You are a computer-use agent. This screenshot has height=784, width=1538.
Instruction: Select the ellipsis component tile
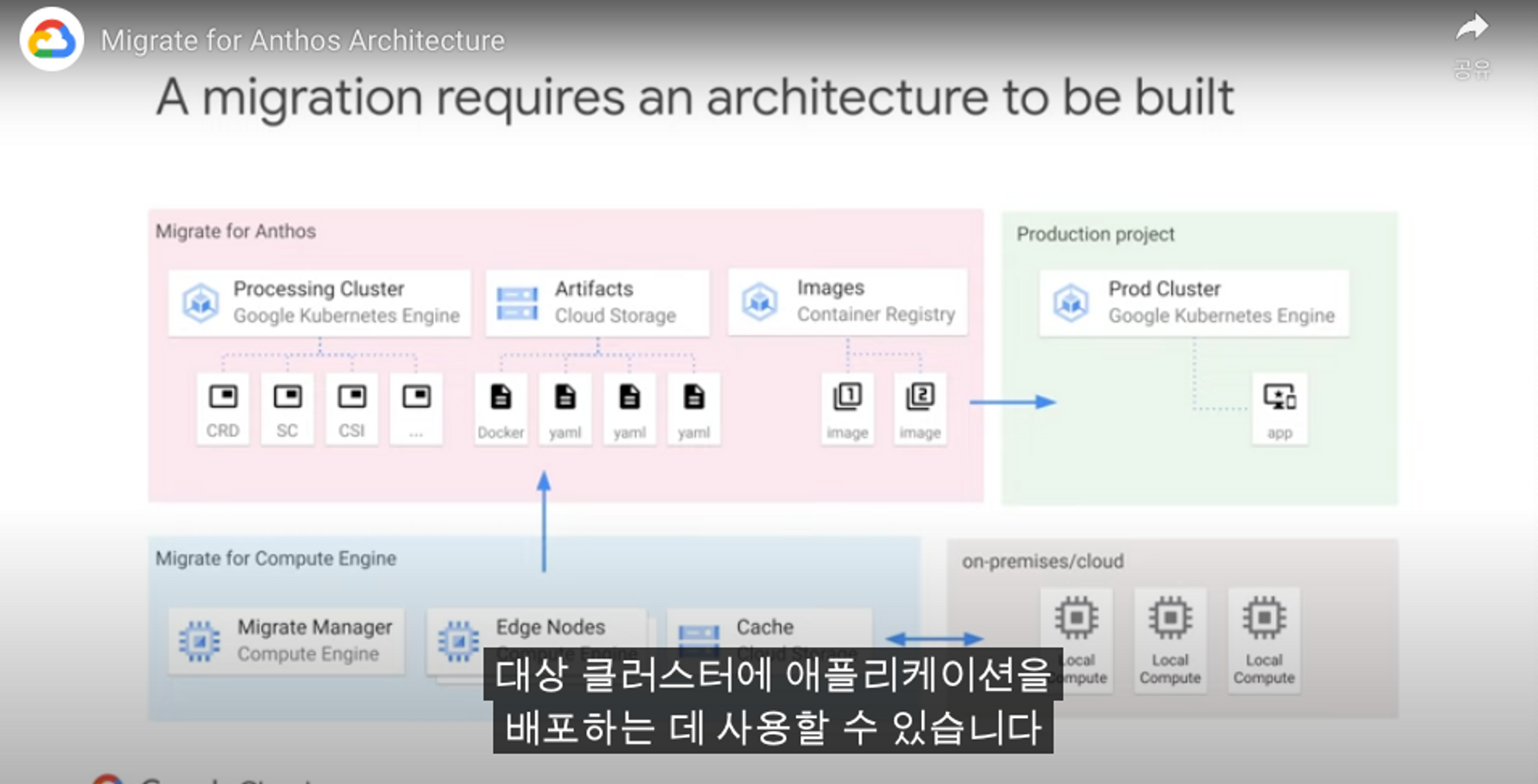(416, 409)
